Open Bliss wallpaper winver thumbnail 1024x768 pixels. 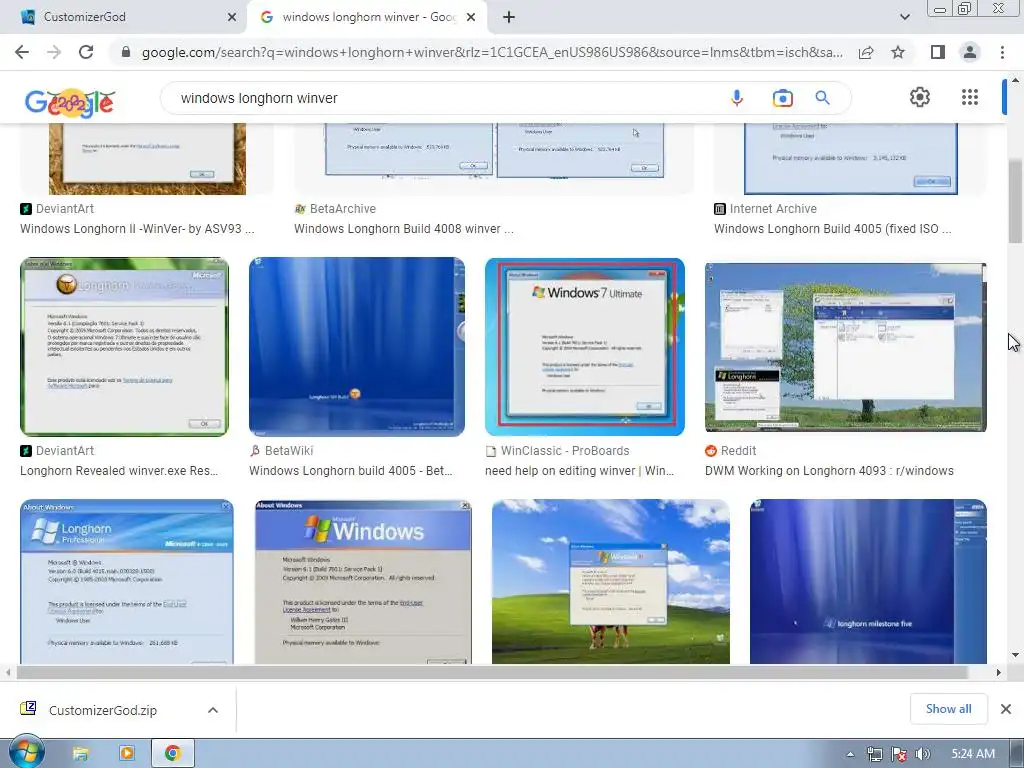pos(611,582)
